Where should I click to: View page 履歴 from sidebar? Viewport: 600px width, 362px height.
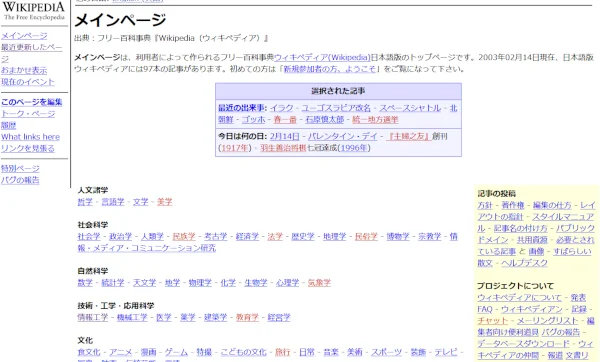pos(8,125)
